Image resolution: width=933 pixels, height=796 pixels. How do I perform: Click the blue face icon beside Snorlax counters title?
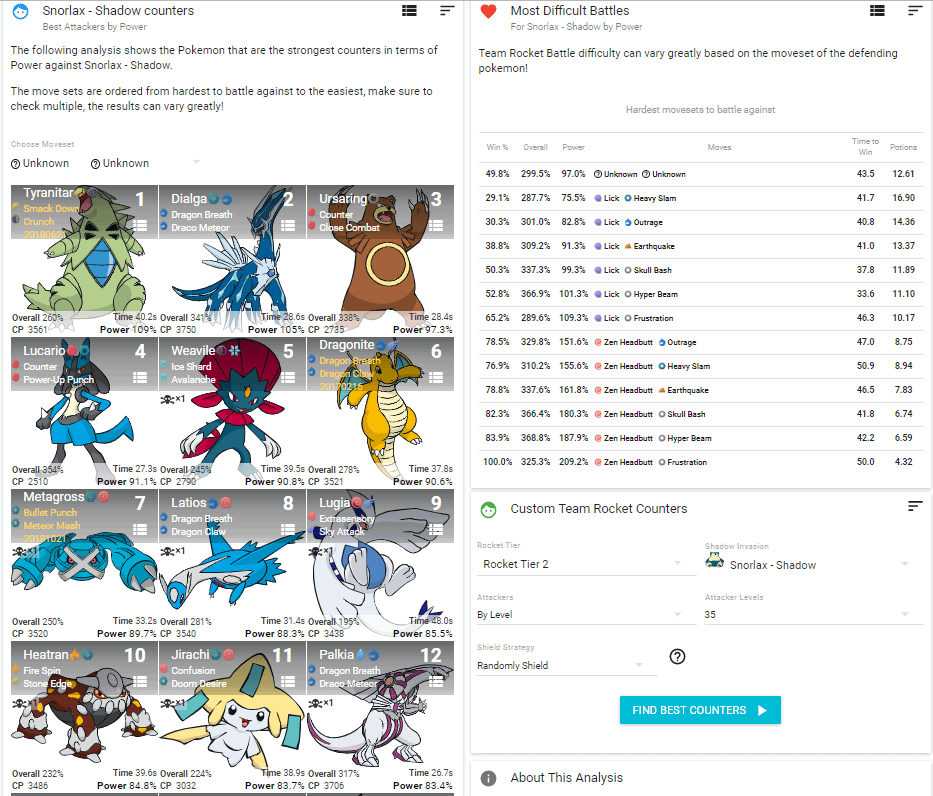tap(21, 11)
